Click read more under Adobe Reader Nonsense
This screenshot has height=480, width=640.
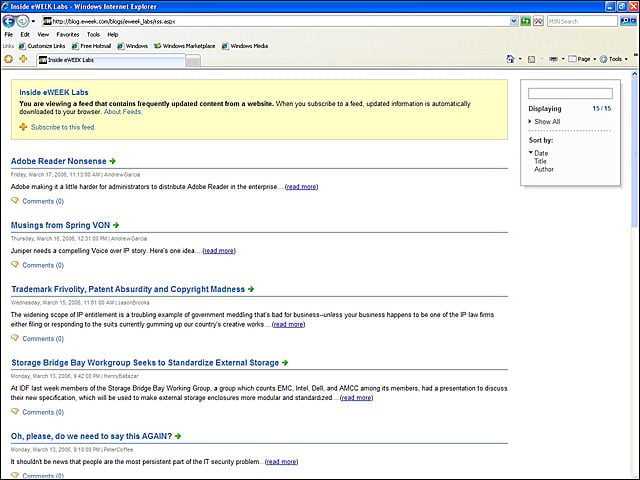tap(301, 187)
